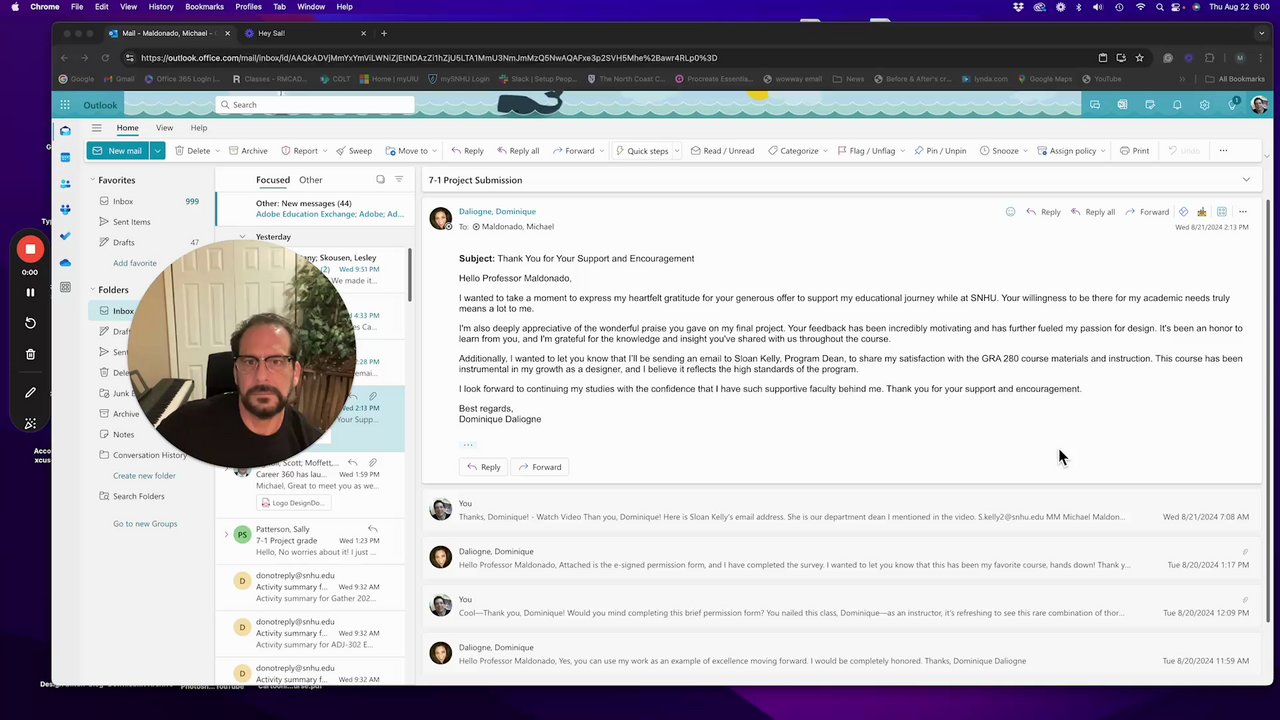Expand the Report dropdown
This screenshot has height=720, width=1280.
pos(327,151)
